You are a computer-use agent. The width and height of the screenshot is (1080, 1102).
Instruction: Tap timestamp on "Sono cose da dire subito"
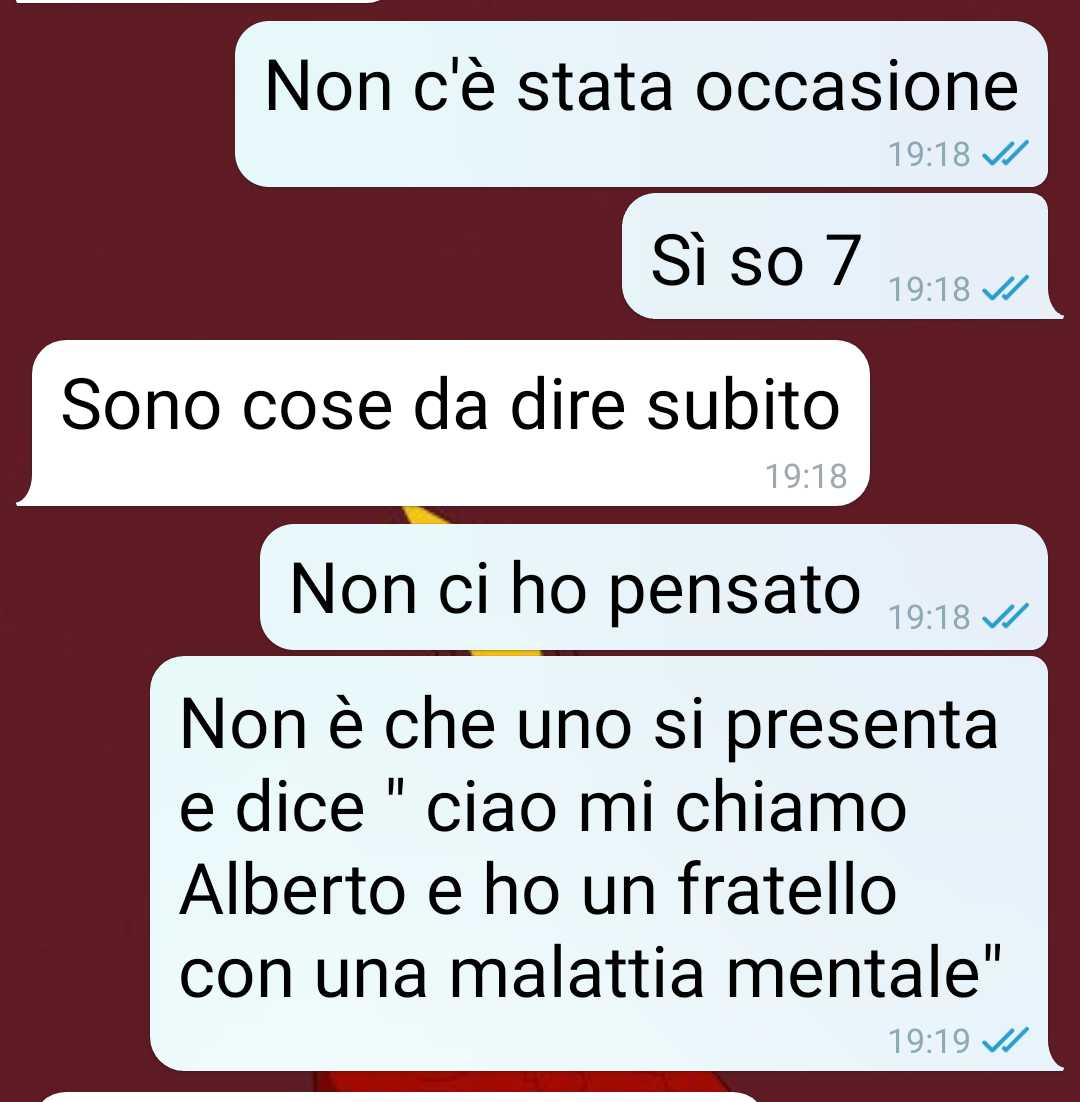click(x=806, y=477)
